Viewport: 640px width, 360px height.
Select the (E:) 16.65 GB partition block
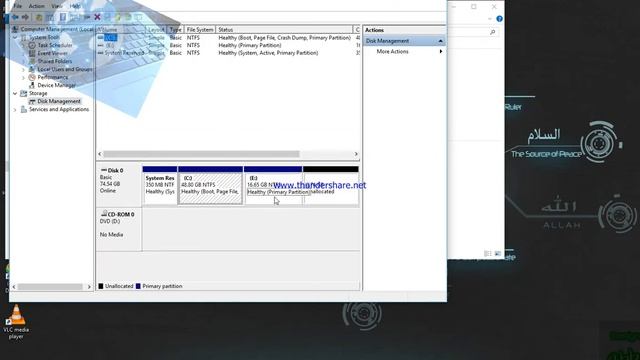(x=273, y=185)
